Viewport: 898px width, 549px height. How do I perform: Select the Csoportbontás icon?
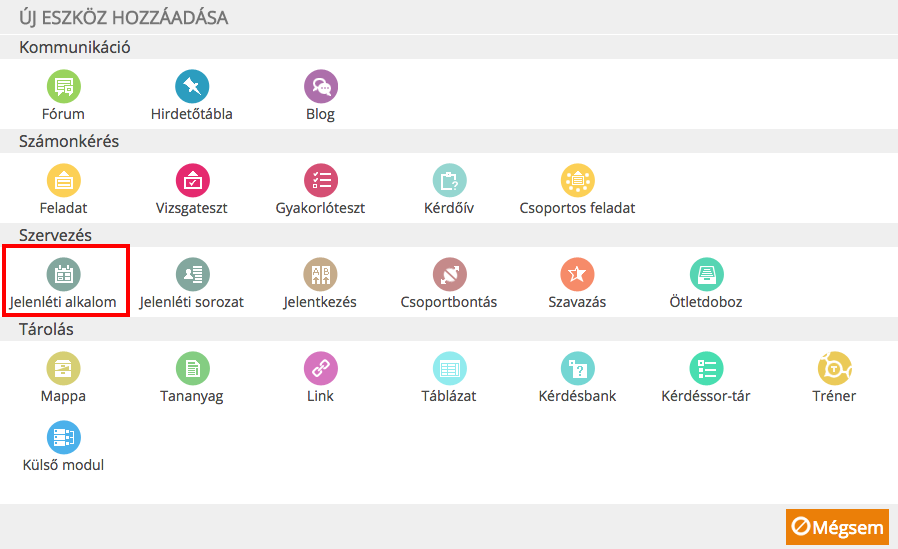[x=450, y=274]
